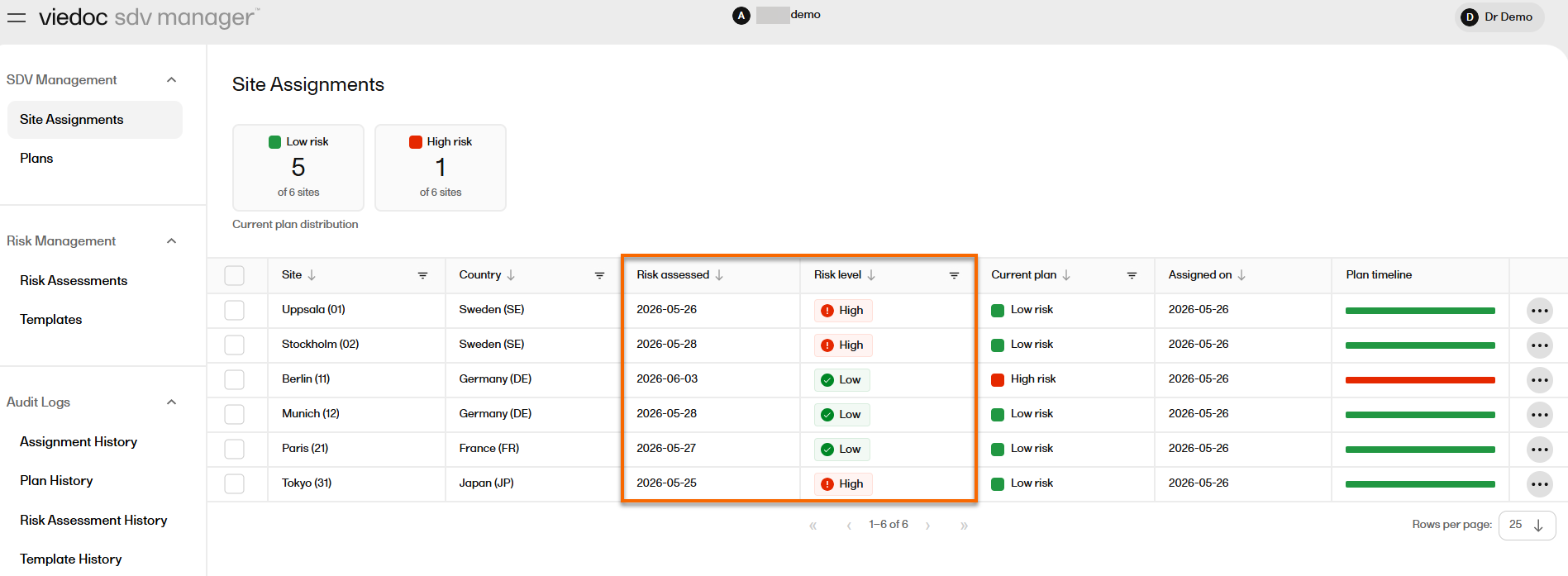Viewport: 1568px width, 576px height.
Task: Open row actions menu for Uppsala
Action: click(x=1539, y=311)
